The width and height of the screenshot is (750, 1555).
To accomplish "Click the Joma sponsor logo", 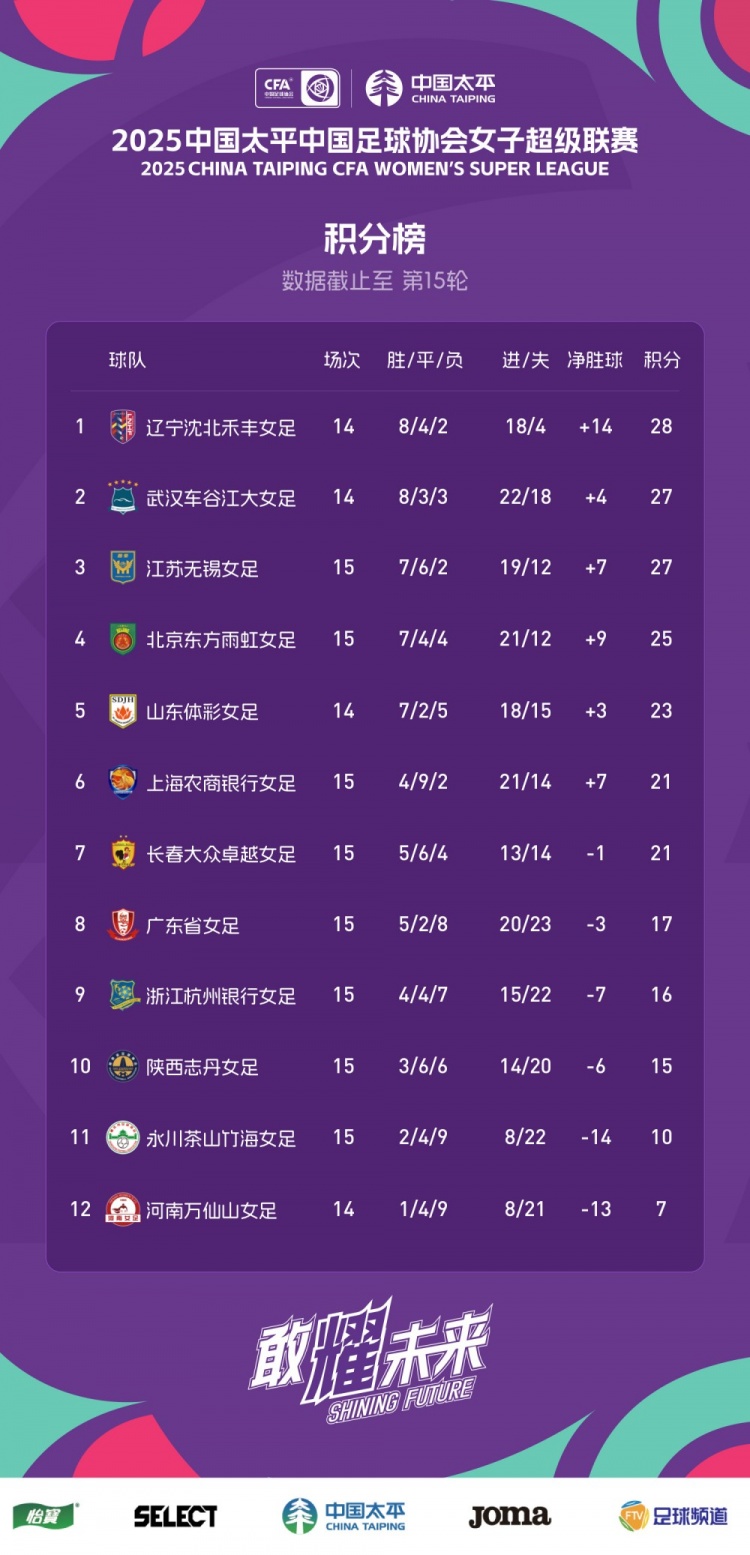I will pyautogui.click(x=510, y=1515).
